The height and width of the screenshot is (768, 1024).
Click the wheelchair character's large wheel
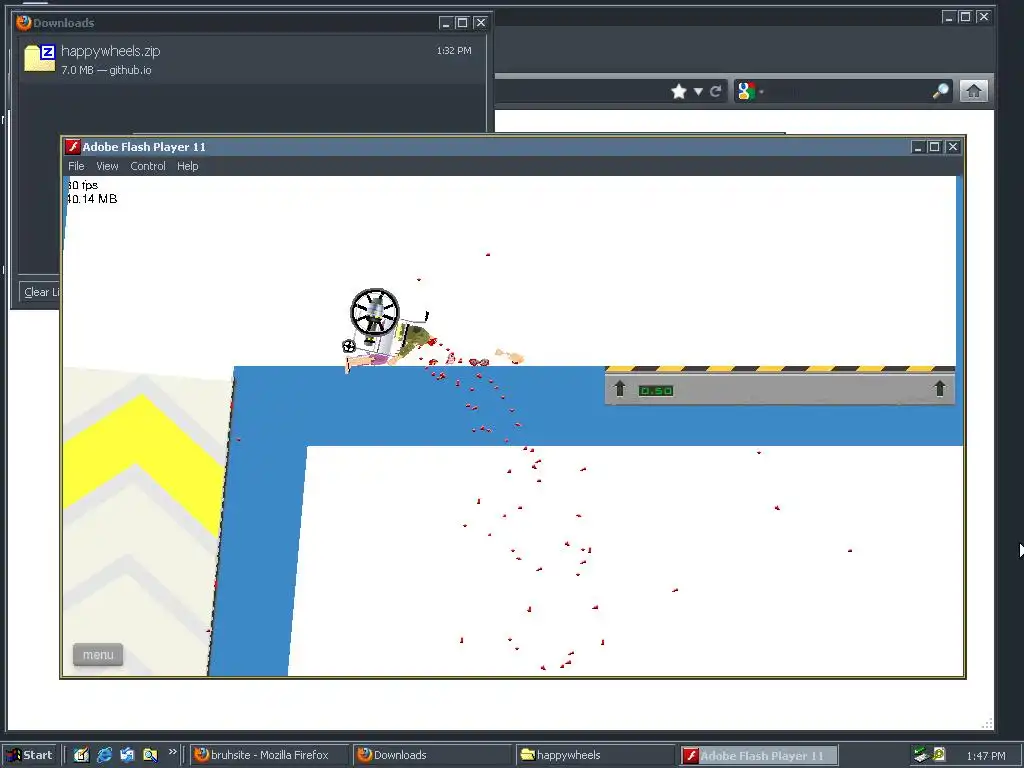[x=374, y=312]
